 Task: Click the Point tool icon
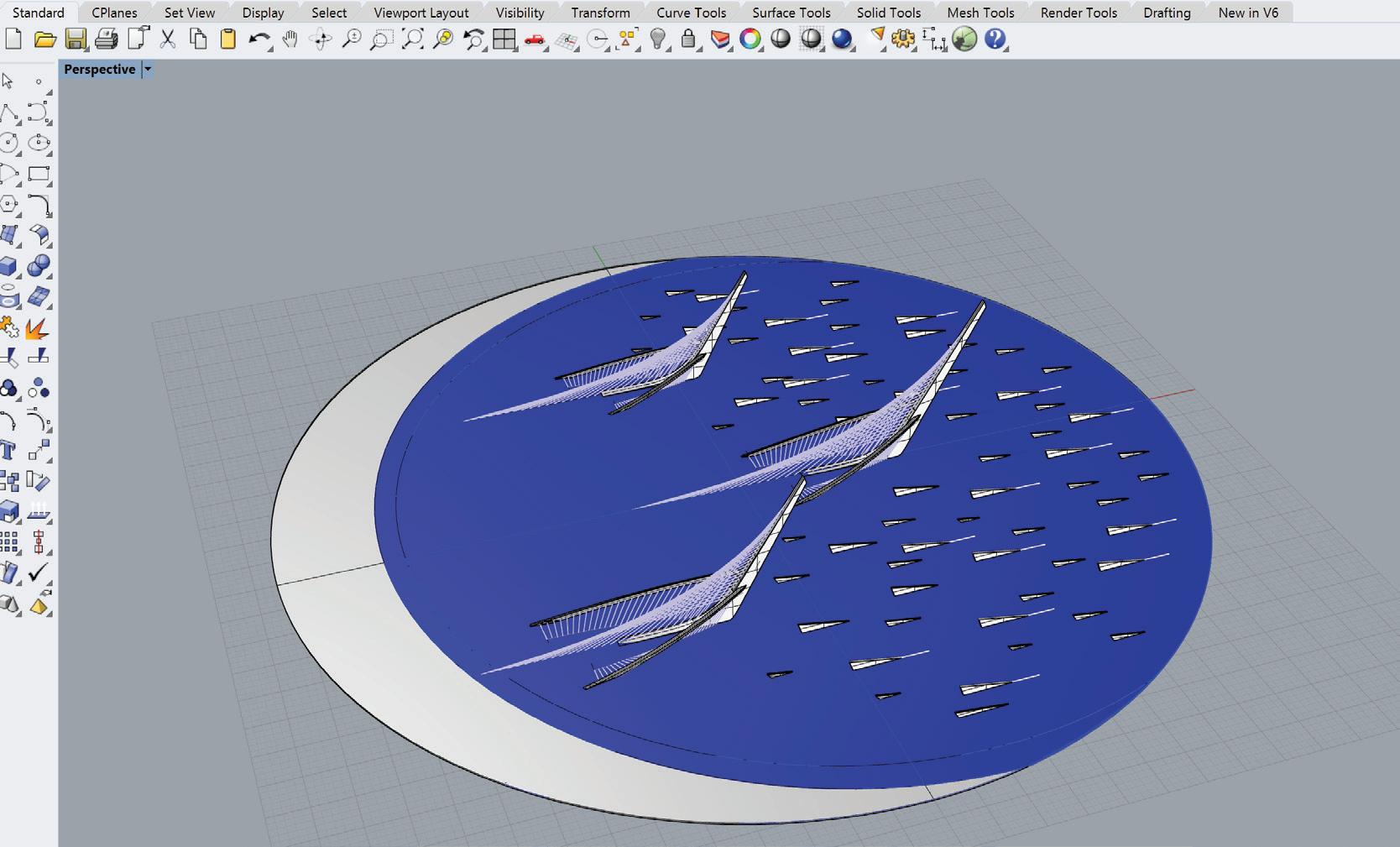click(x=39, y=81)
